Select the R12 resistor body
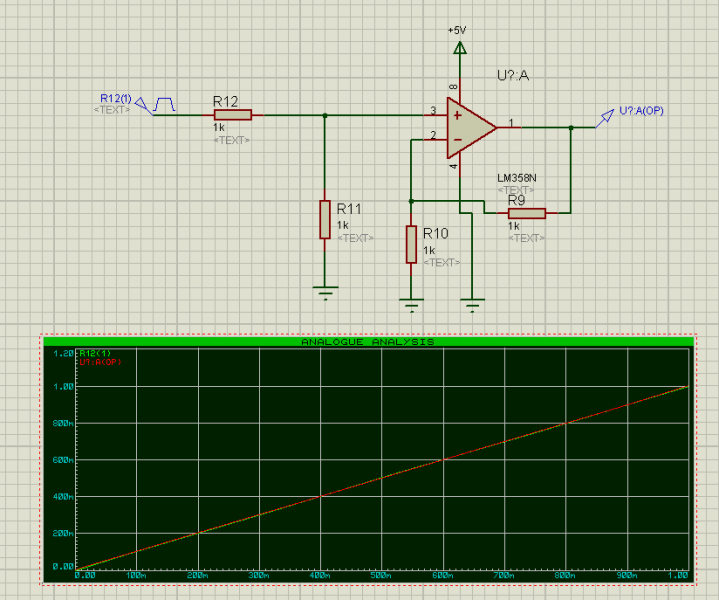This screenshot has width=719, height=600. pos(232,115)
